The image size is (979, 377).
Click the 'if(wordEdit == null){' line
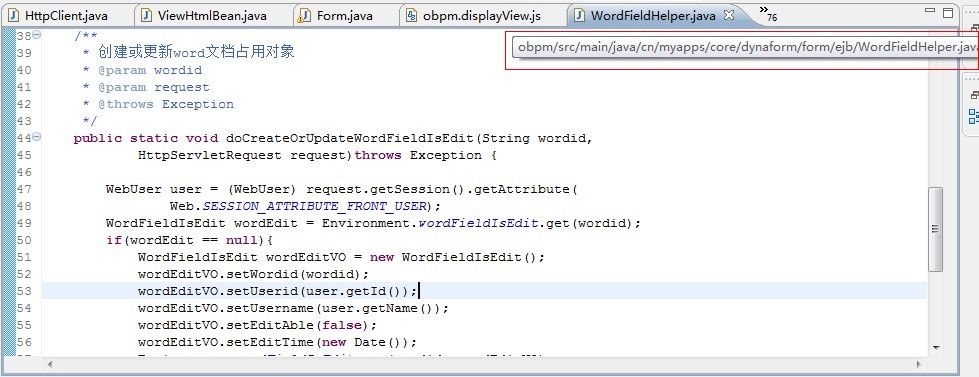tap(190, 240)
